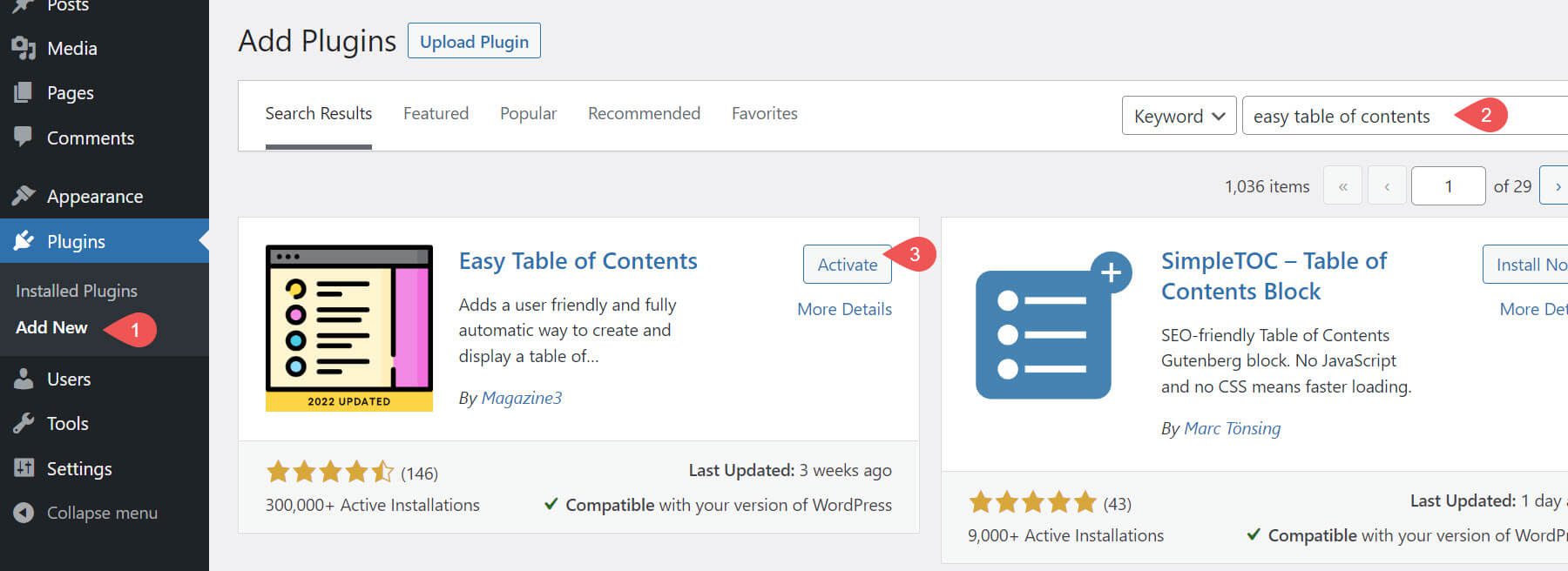Viewport: 1568px width, 571px height.
Task: Click the Pages sidebar icon
Action: click(x=24, y=93)
